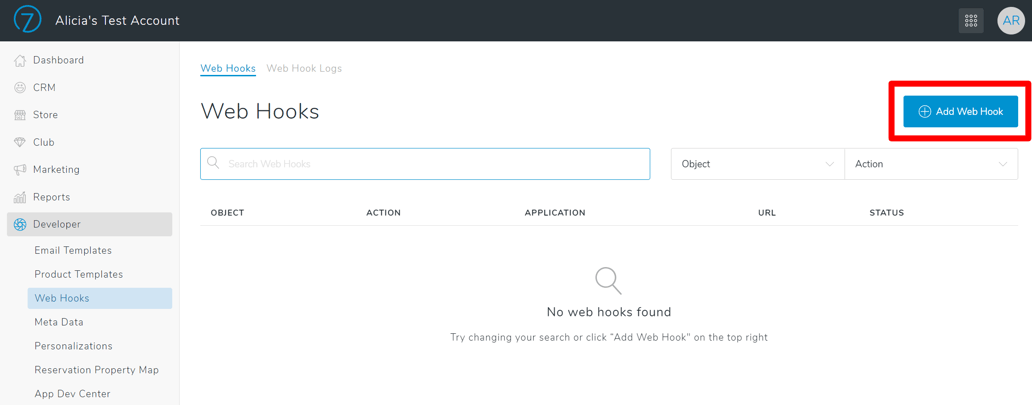
Task: Click the Marketing megaphone icon
Action: click(20, 170)
